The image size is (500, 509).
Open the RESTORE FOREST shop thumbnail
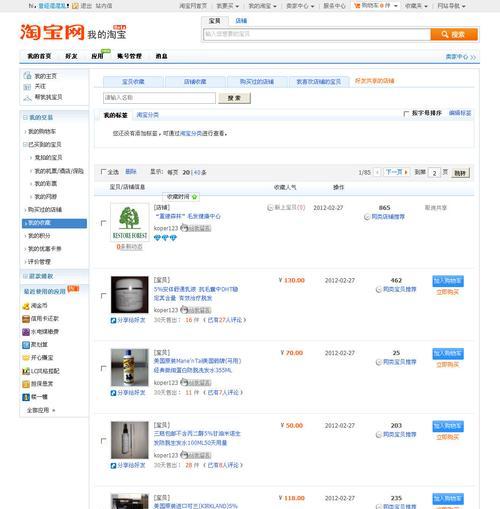click(x=130, y=222)
